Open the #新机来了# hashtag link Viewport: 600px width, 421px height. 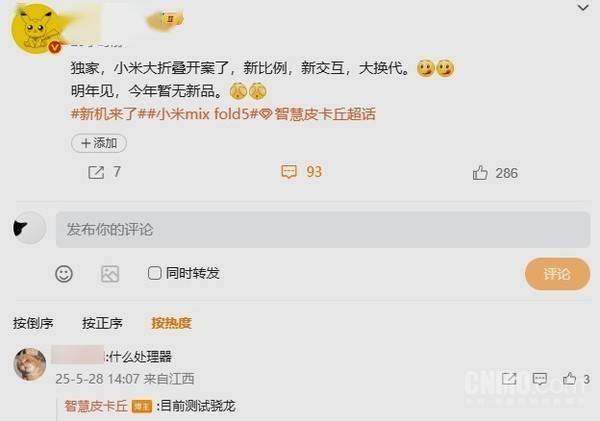point(104,114)
